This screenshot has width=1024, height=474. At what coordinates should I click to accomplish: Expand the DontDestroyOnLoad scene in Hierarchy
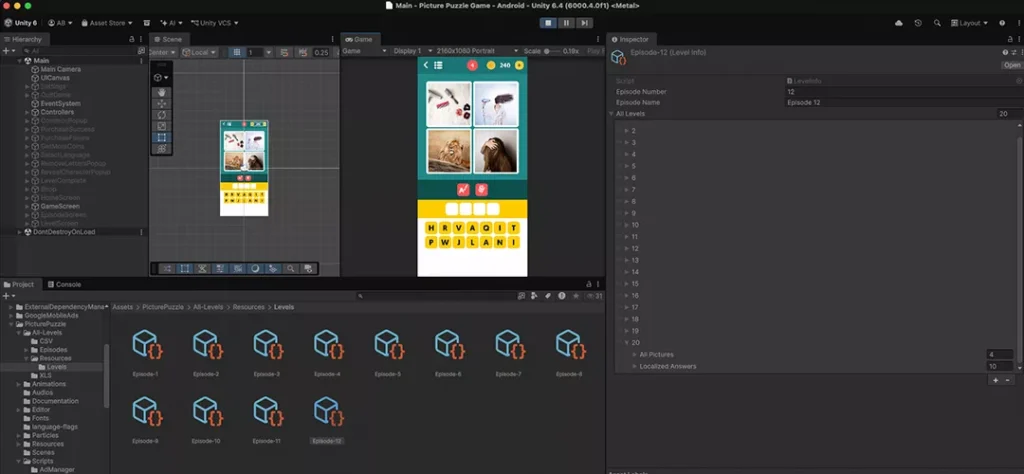20,232
